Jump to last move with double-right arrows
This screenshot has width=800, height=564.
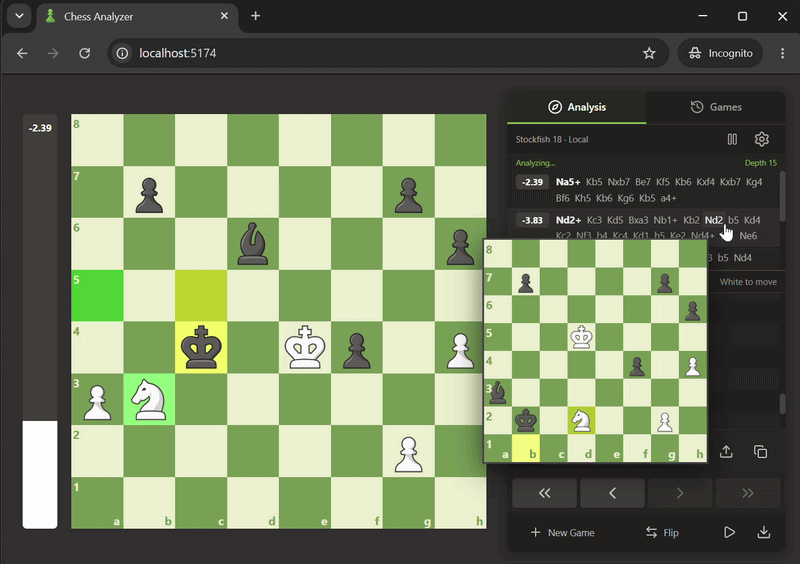[x=747, y=493]
